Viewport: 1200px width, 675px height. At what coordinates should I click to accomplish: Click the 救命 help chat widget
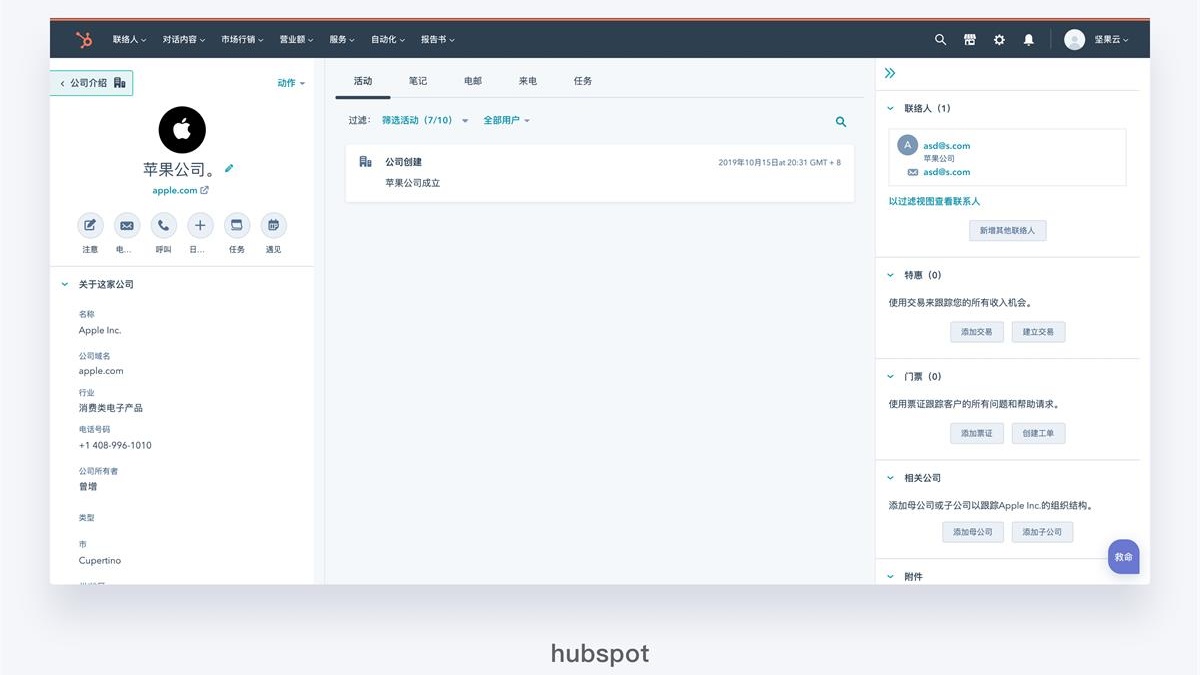(1123, 557)
